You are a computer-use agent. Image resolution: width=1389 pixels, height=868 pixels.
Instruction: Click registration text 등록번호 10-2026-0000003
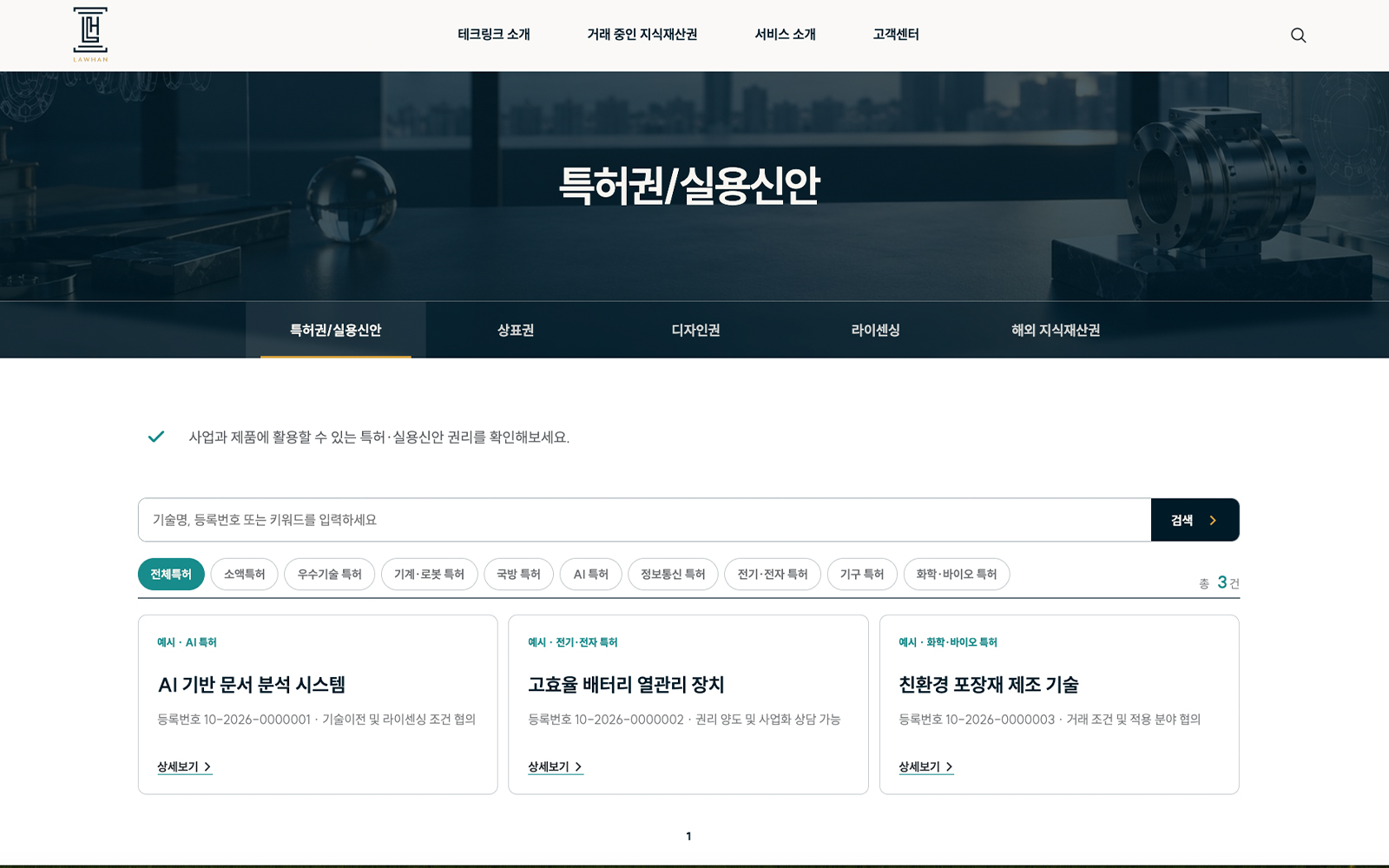pos(977,720)
